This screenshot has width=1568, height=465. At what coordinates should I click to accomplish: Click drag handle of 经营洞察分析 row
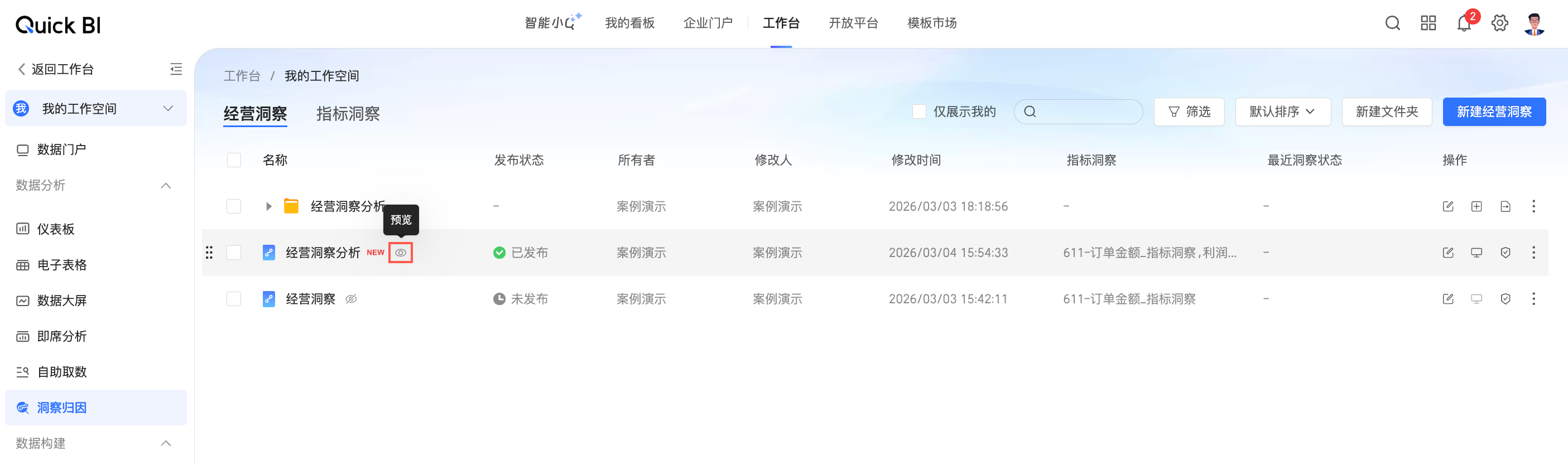(209, 252)
